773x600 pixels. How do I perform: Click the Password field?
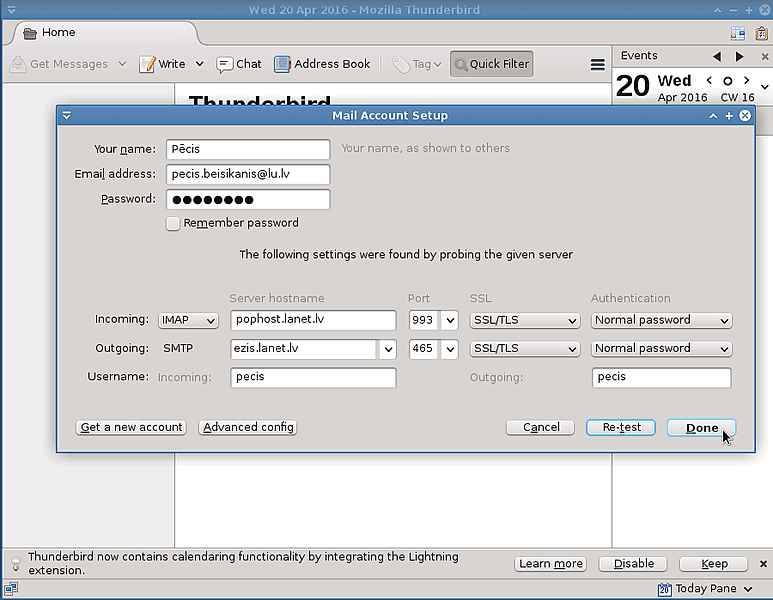click(248, 199)
